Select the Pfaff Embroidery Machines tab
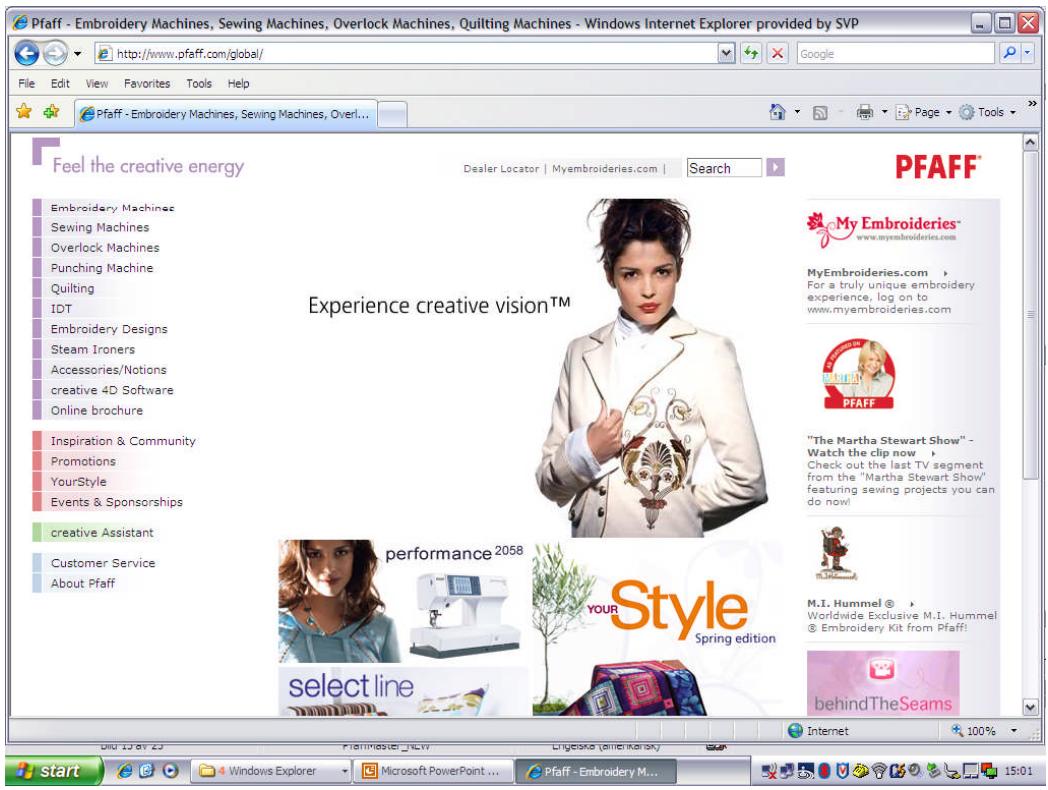Viewport: 1048px width, 790px height. (x=225, y=114)
